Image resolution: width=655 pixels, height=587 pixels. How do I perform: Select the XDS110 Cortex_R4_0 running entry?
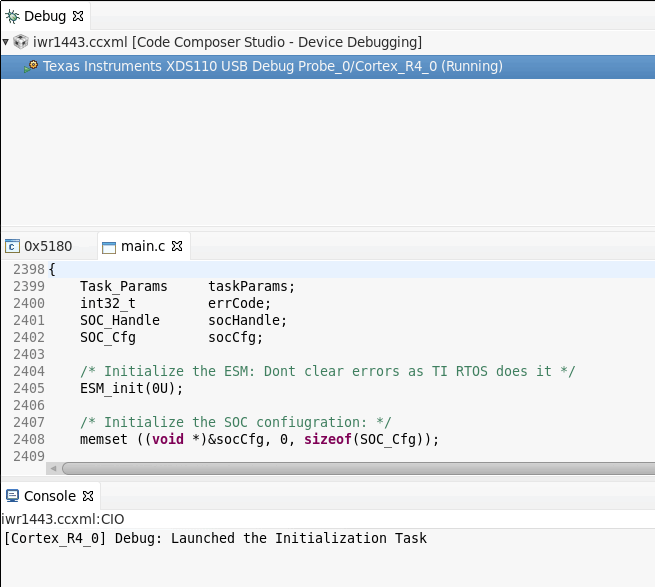272,67
